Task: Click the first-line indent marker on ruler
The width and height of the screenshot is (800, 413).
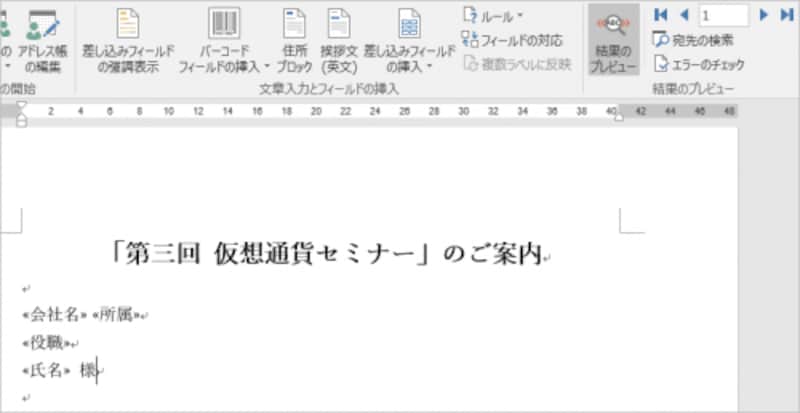Action: 21,107
